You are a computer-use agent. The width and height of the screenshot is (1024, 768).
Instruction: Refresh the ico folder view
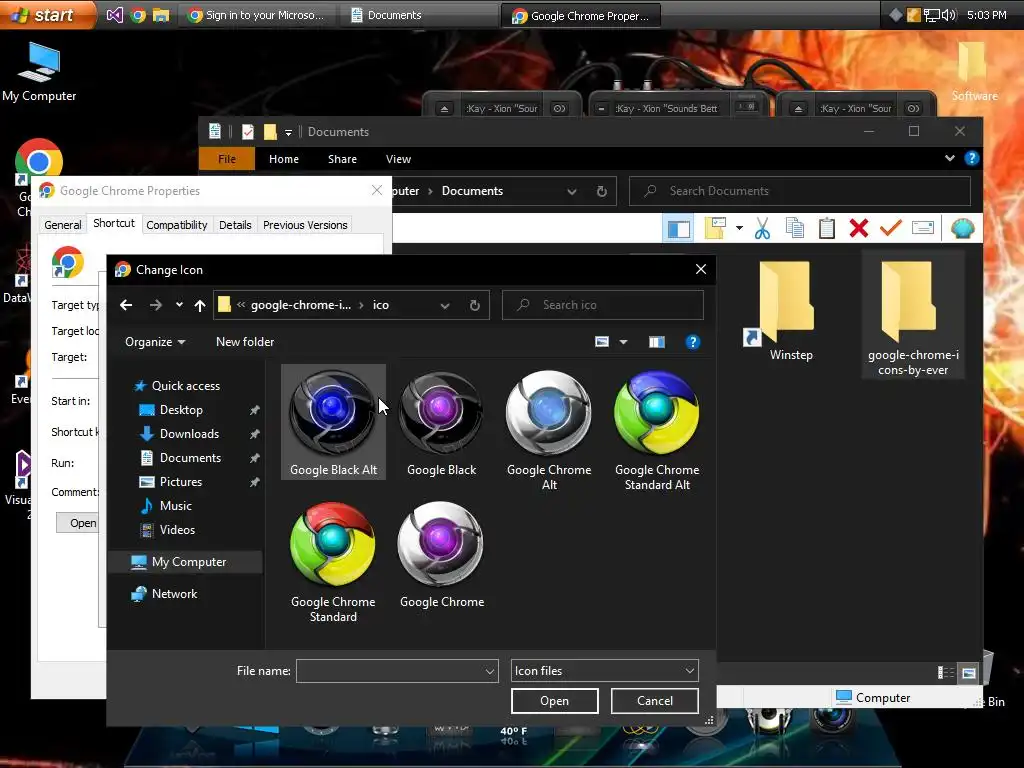(475, 305)
